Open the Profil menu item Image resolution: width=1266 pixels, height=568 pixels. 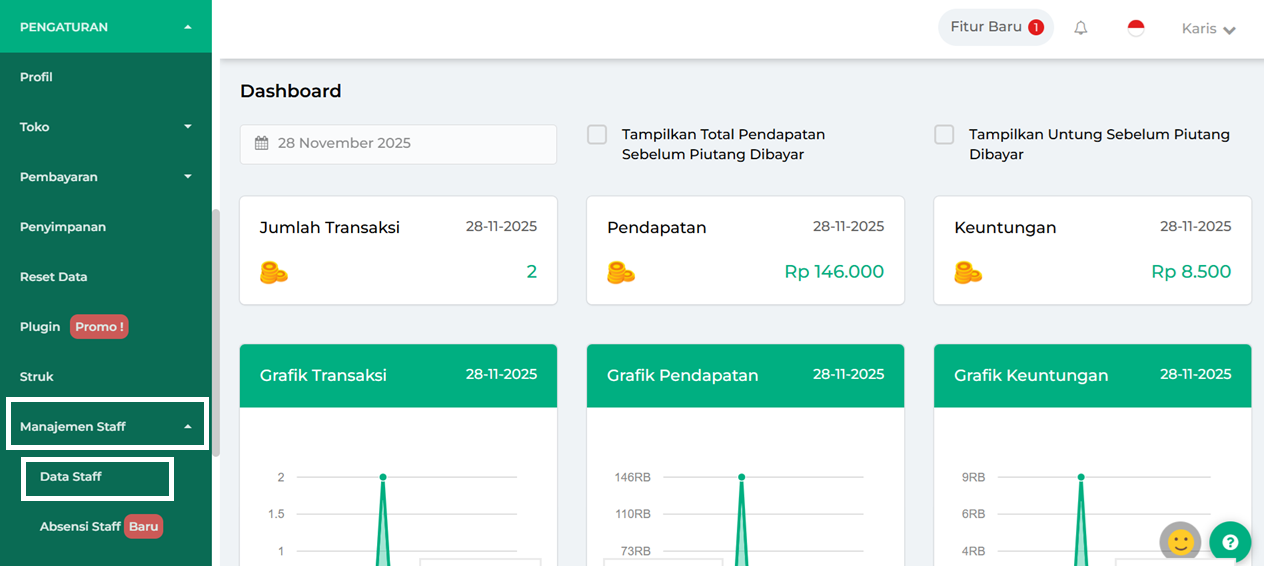[x=37, y=77]
